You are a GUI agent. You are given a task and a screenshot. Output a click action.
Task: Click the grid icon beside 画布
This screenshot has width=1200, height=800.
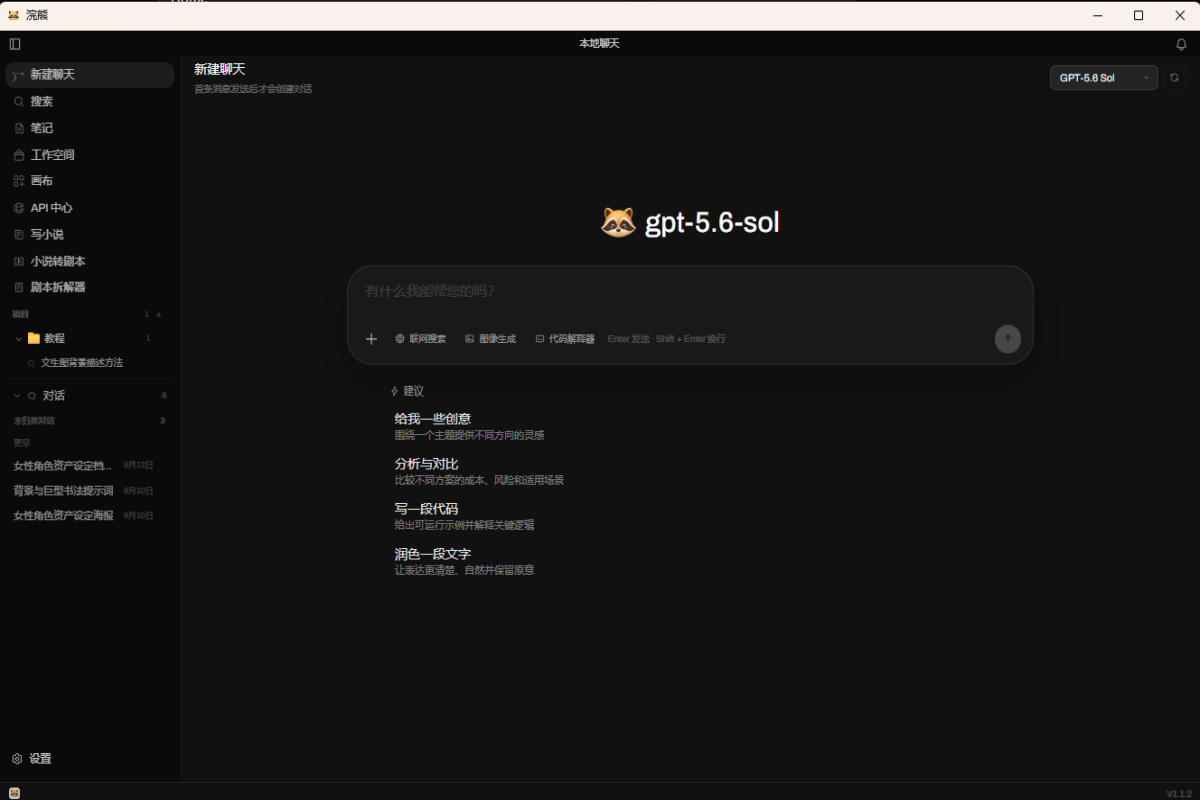point(19,181)
